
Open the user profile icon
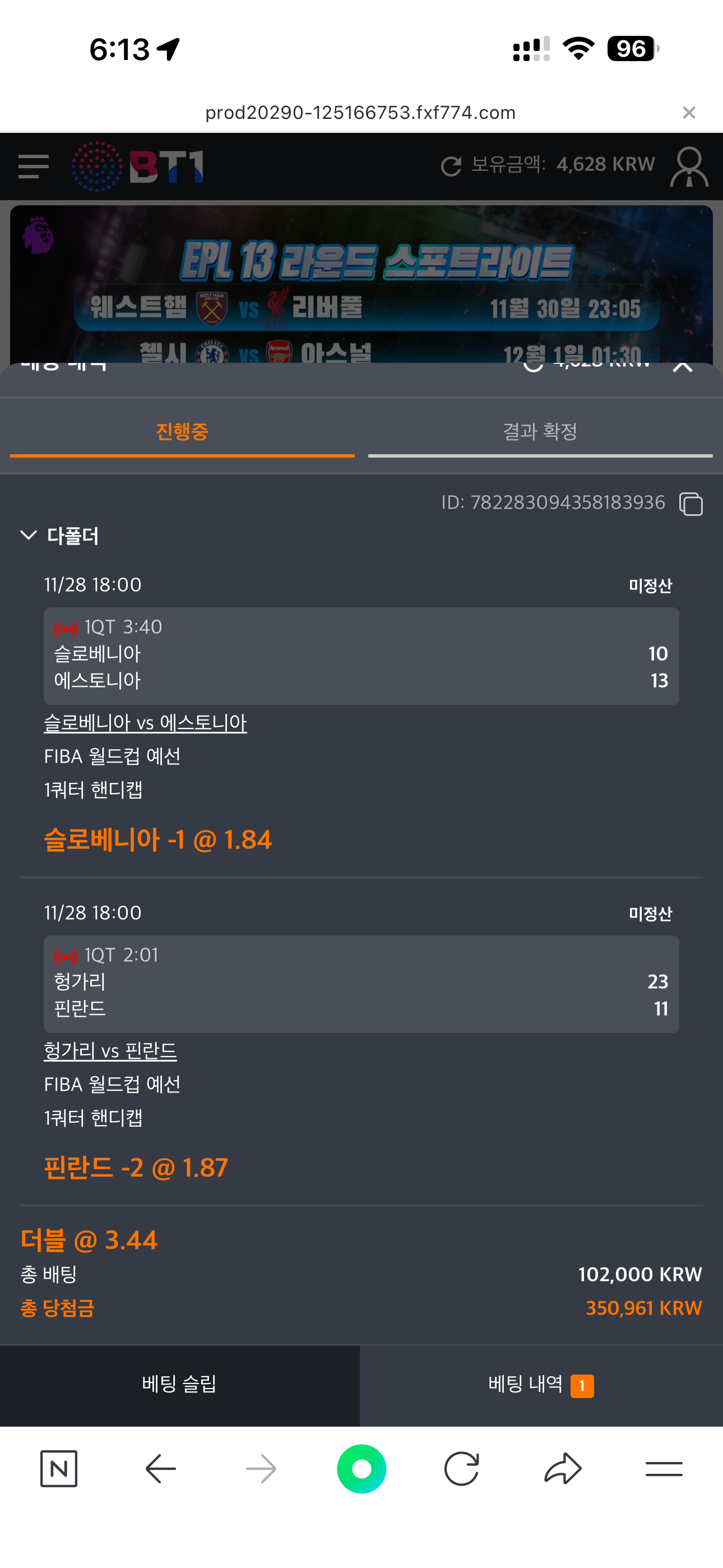point(689,166)
